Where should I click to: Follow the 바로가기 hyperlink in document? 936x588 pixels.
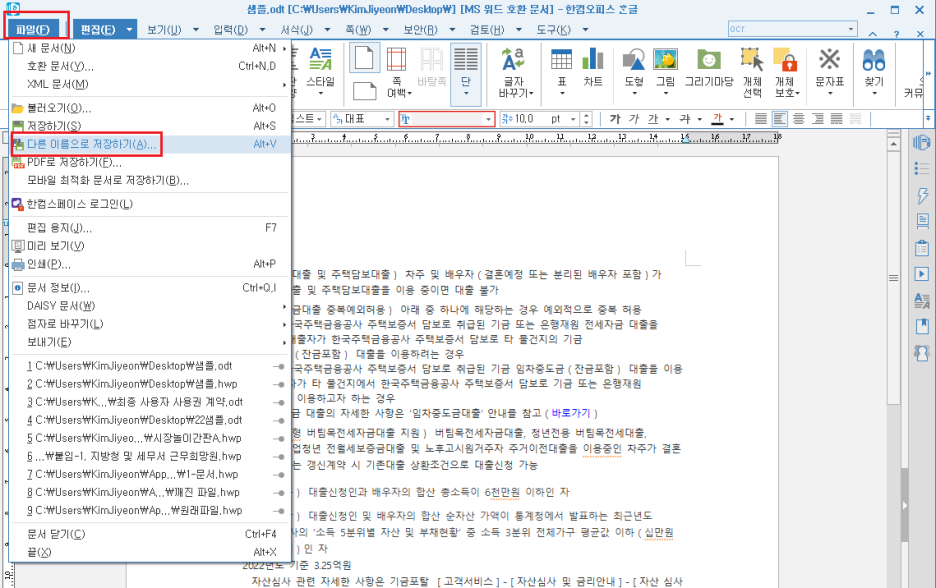click(x=571, y=413)
